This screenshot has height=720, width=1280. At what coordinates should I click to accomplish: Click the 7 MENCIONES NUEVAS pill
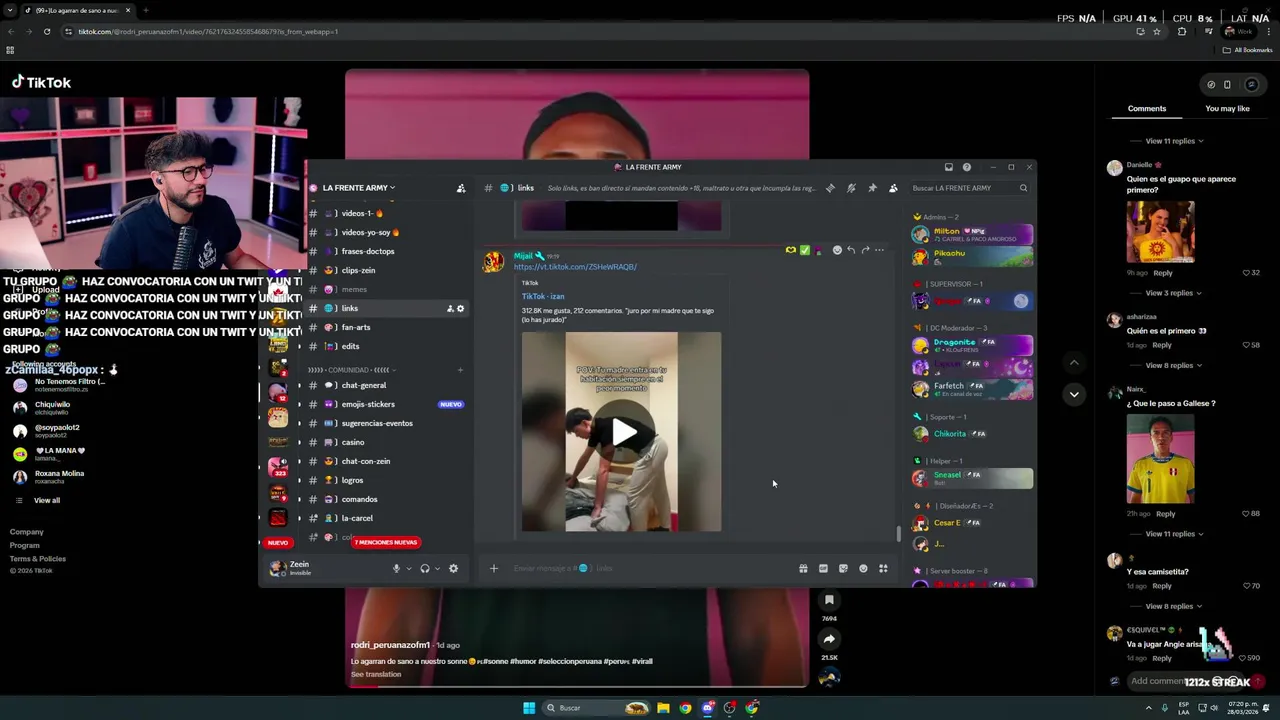[386, 542]
